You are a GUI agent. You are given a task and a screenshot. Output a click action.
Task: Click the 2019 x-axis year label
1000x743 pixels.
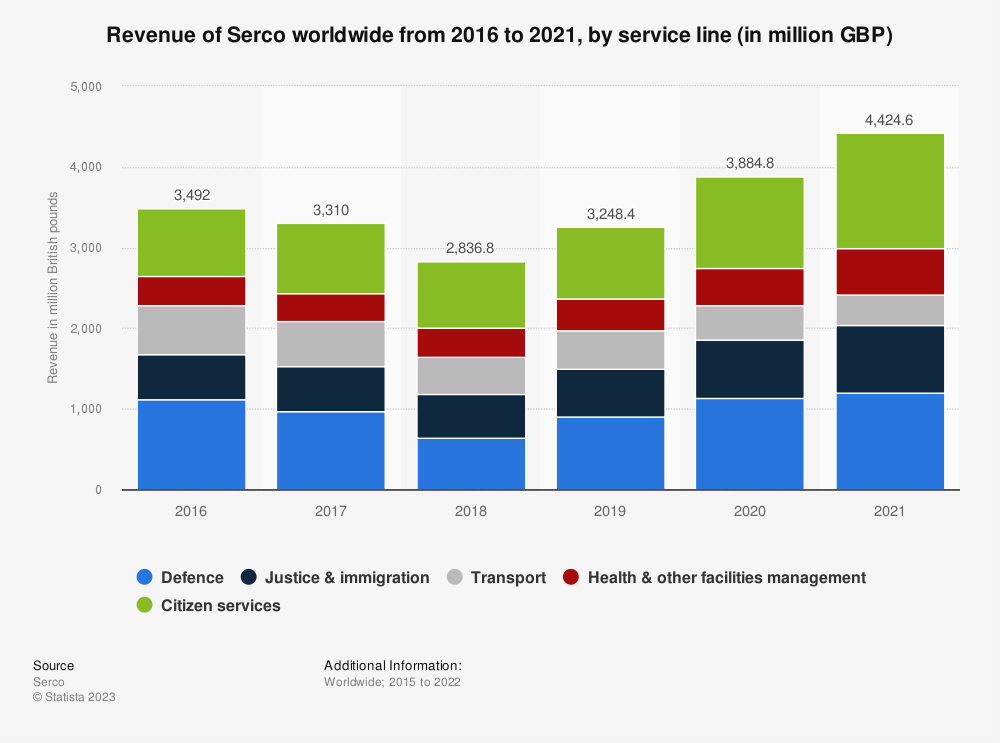coord(610,511)
